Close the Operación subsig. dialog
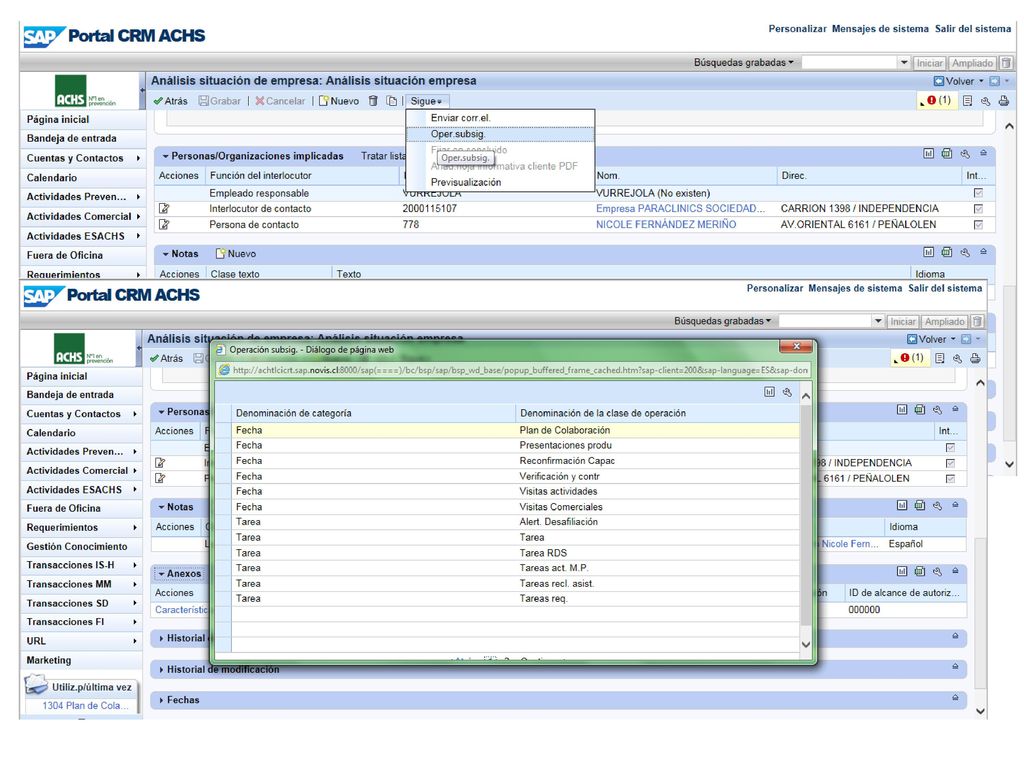 796,347
